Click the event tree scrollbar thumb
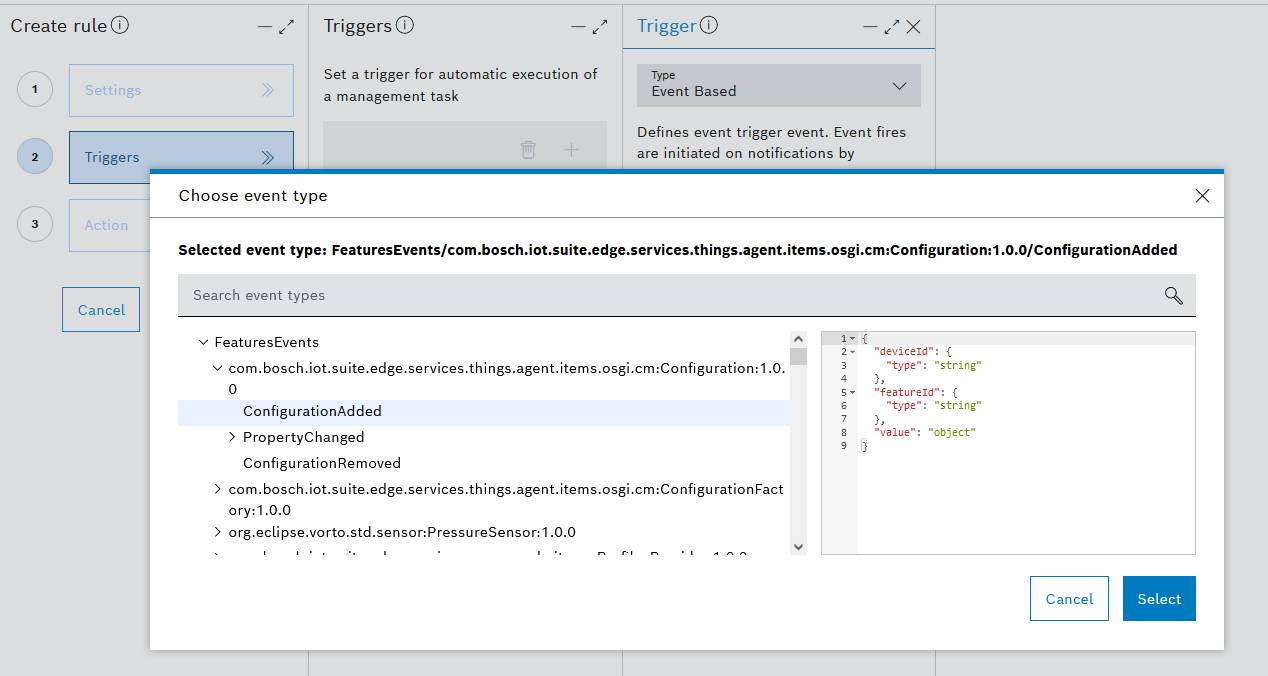 click(798, 357)
